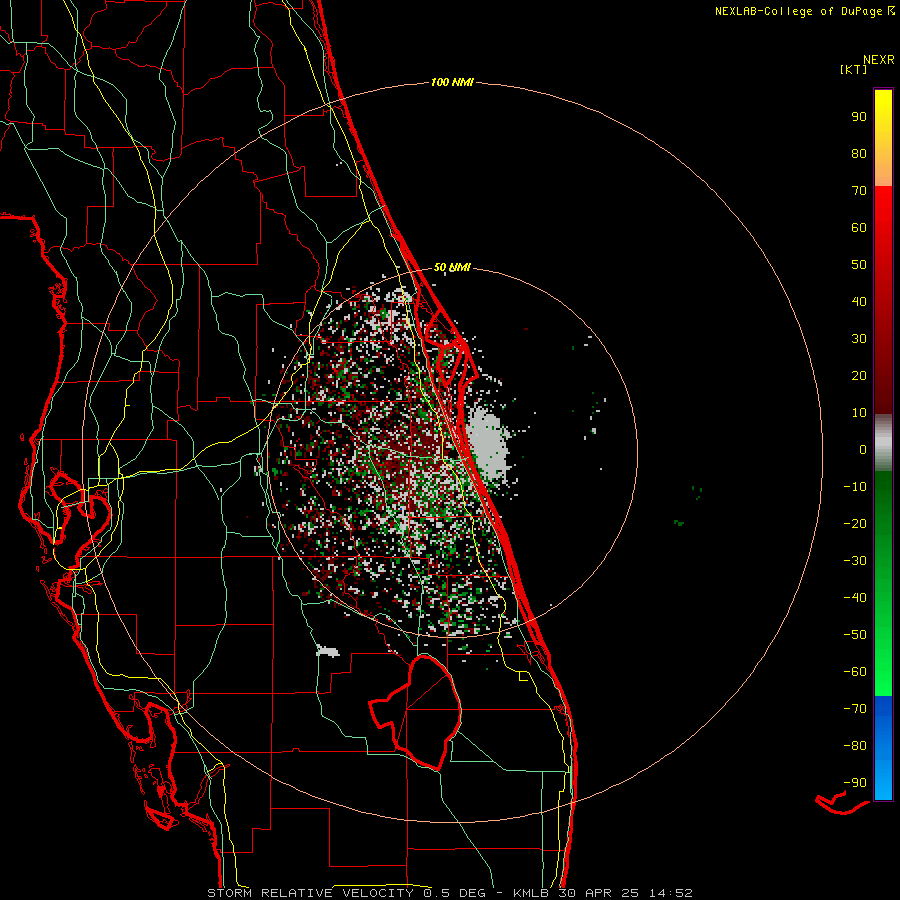The width and height of the screenshot is (900, 900).
Task: Click the positive 20 scale label
Action: 859,375
